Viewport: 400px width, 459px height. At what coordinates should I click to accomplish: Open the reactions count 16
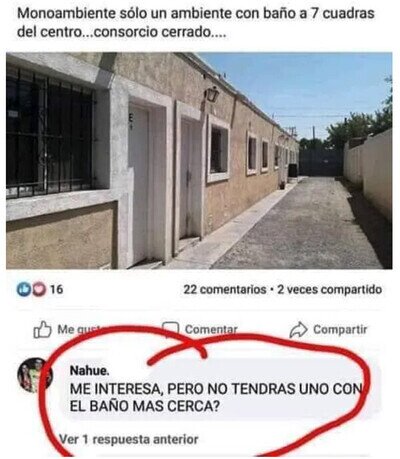56,289
